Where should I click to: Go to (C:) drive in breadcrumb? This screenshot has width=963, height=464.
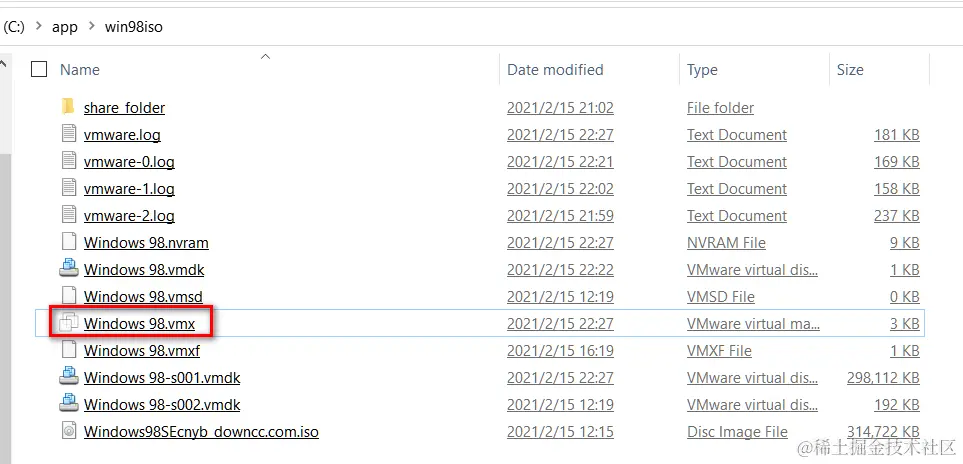14,27
